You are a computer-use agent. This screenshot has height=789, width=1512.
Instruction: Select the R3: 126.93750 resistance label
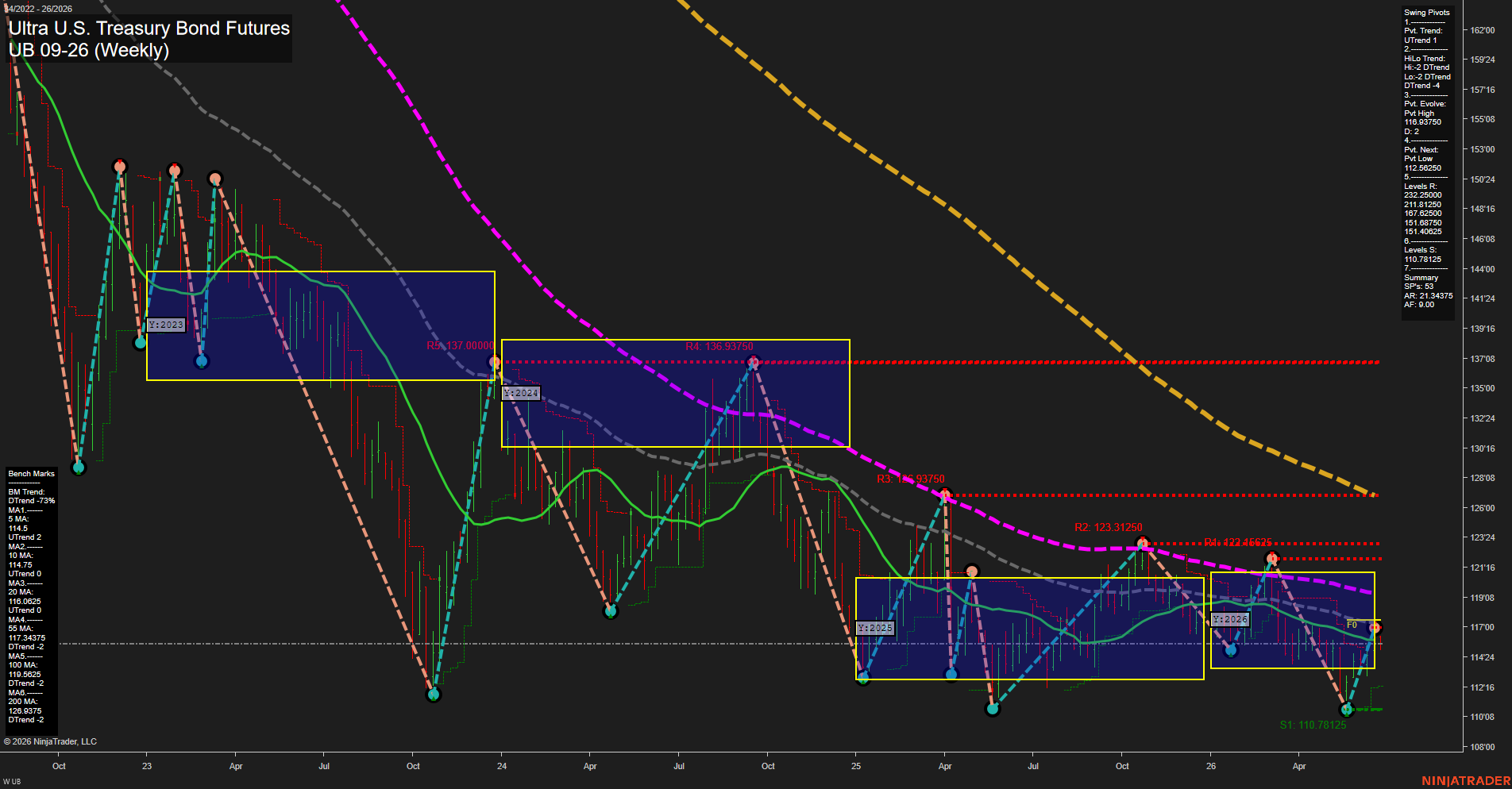coord(911,479)
